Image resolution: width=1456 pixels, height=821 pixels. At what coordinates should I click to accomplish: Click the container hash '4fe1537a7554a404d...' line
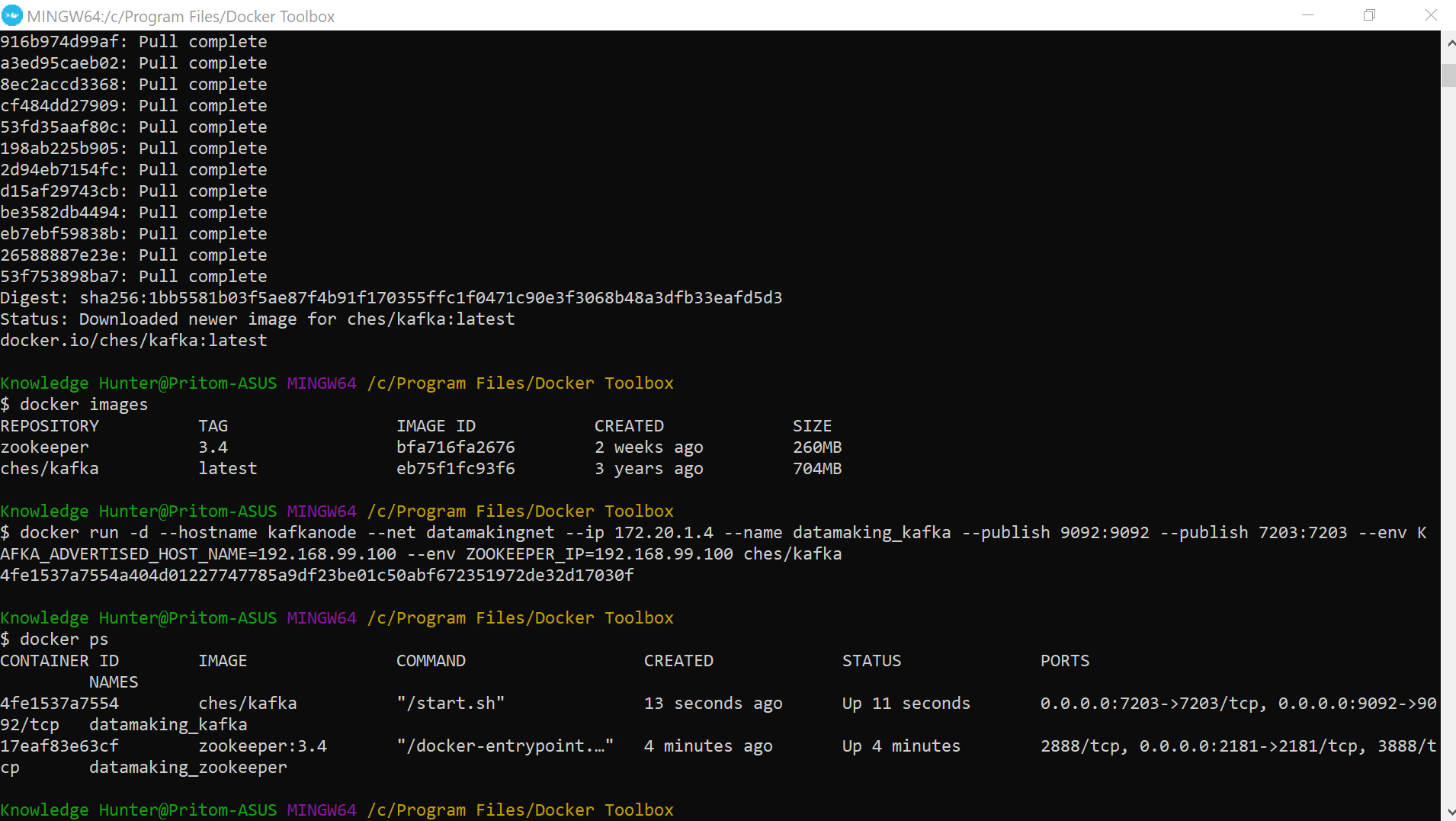coord(317,576)
